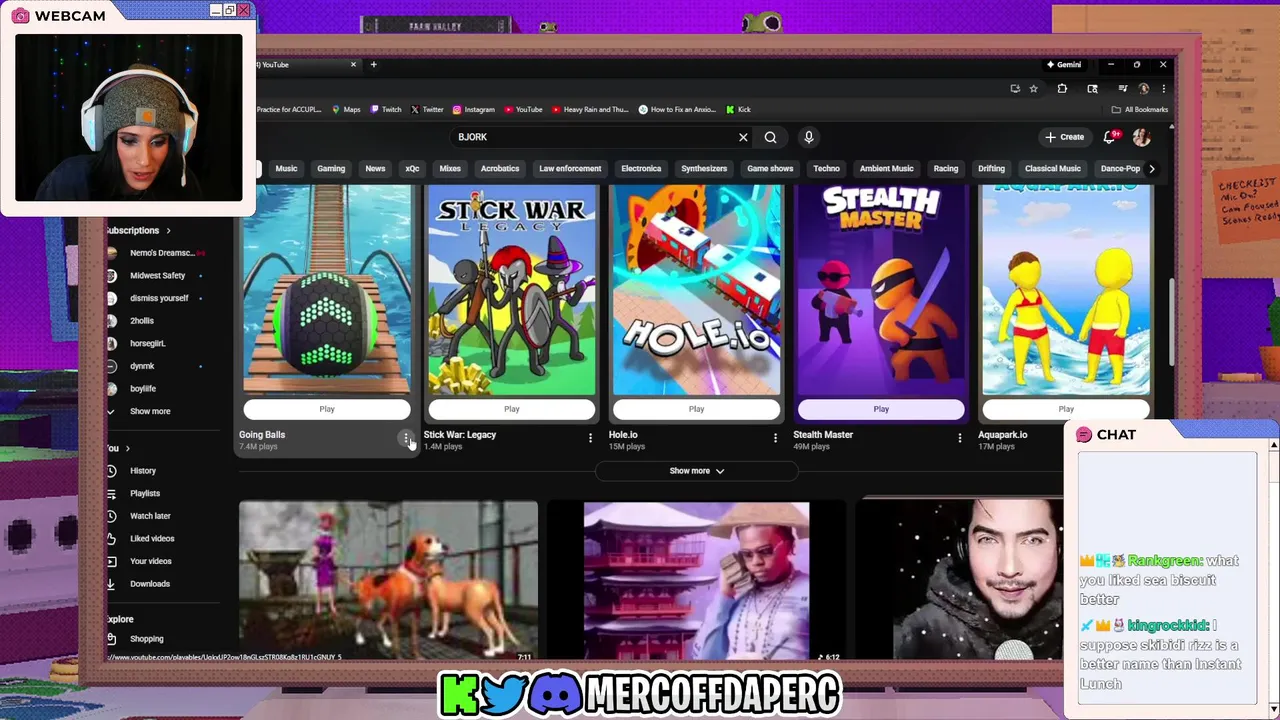Open the Twitch bookmark
The width and height of the screenshot is (1280, 720).
coord(386,109)
